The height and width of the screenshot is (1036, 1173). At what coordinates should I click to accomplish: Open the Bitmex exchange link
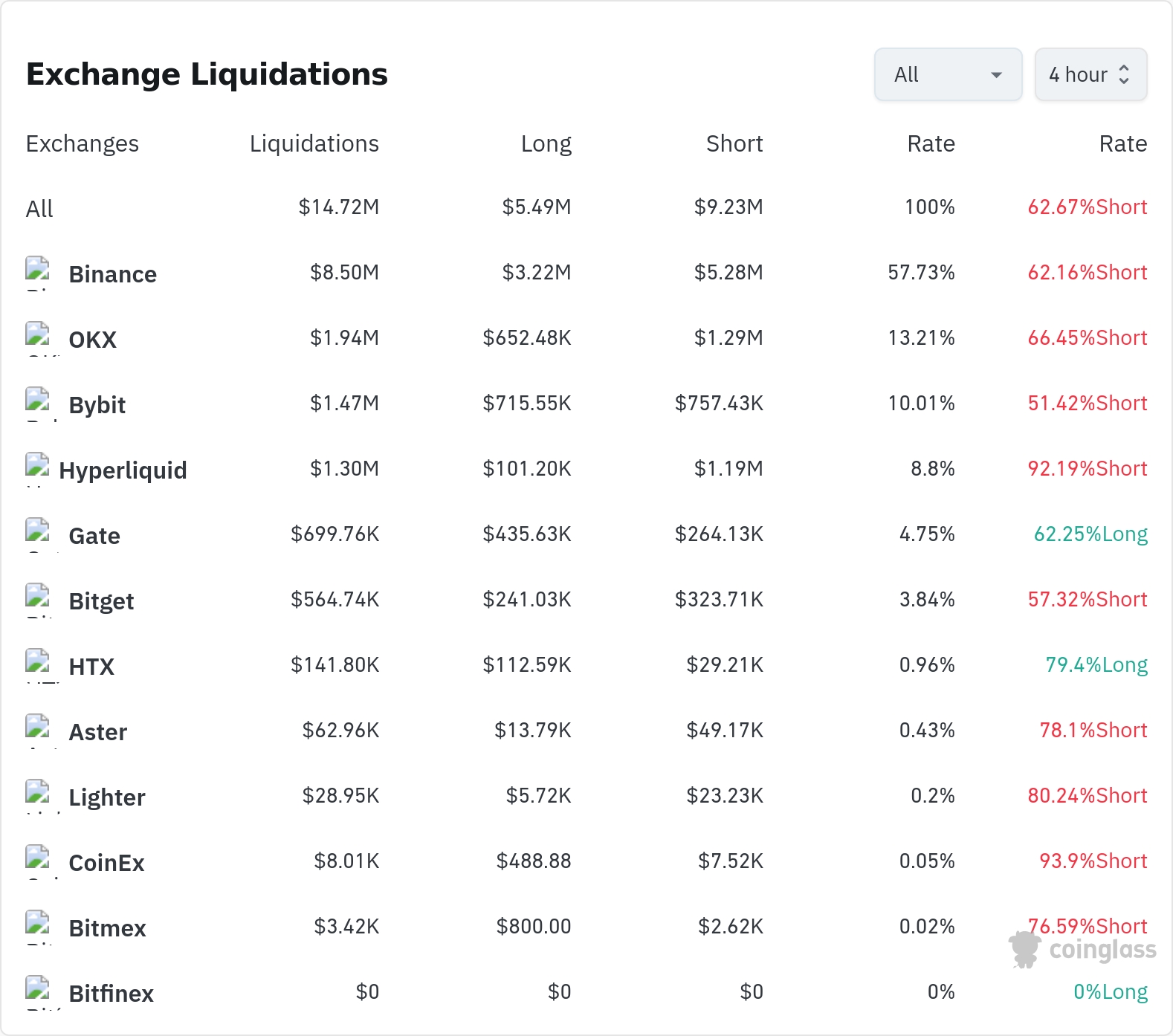[x=108, y=928]
